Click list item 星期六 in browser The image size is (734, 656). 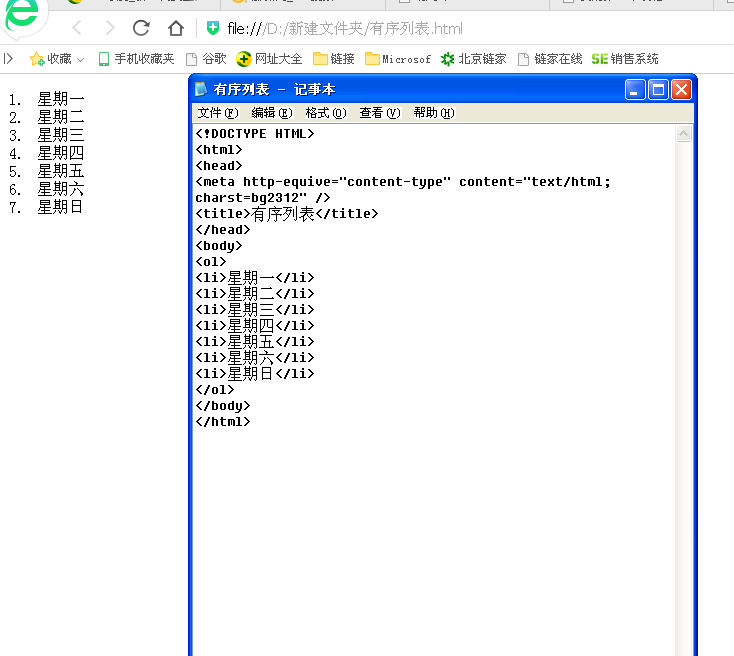60,189
